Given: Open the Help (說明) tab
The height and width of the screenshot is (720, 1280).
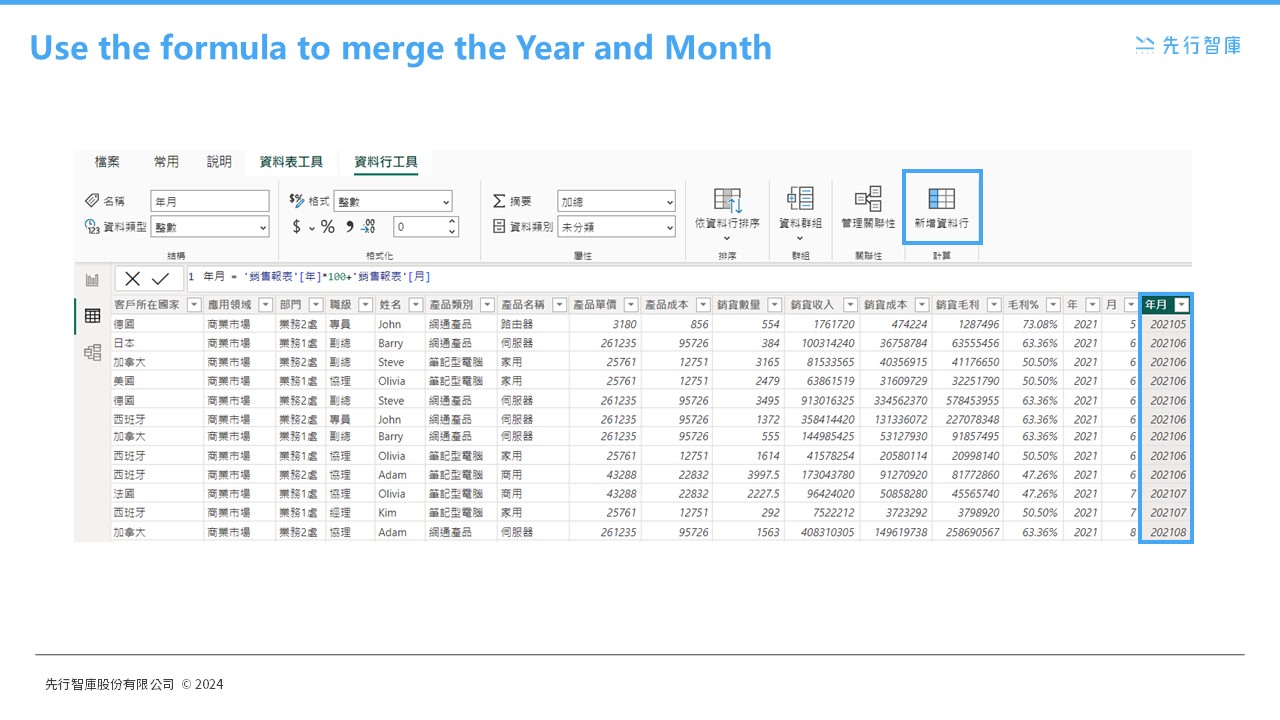Looking at the screenshot, I should (219, 162).
